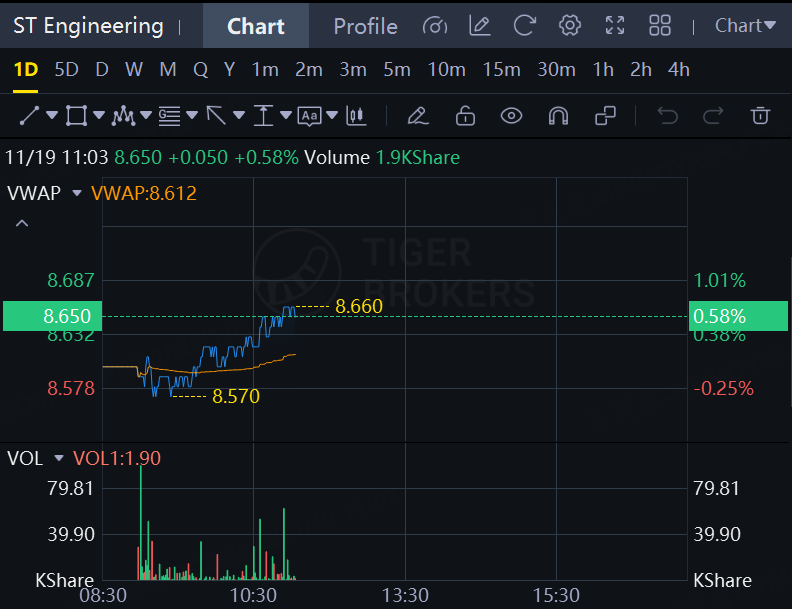Refresh the chart data
Viewport: 792px width, 609px height.
coord(524,25)
